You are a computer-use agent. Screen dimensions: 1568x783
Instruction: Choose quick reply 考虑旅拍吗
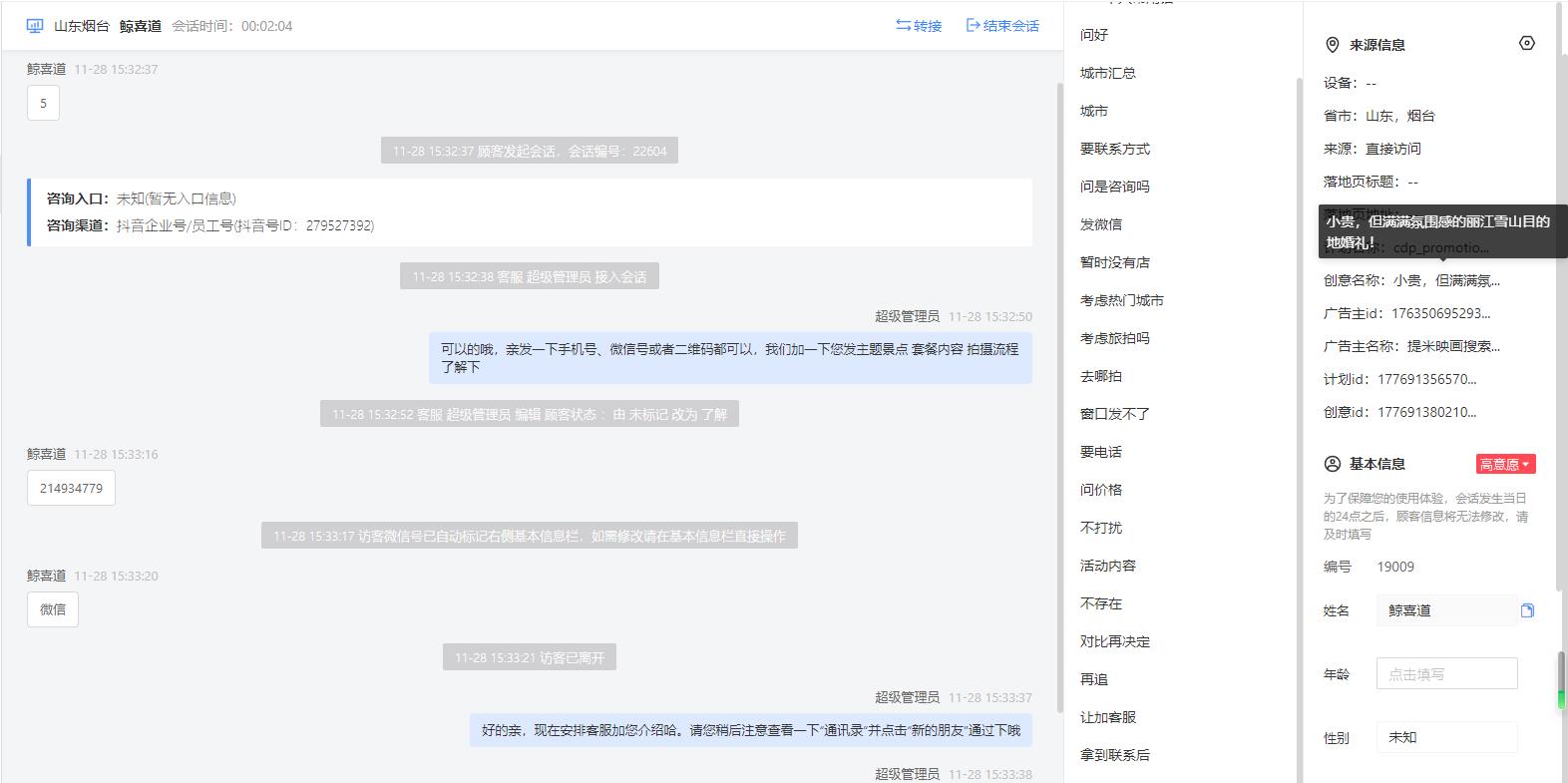pyautogui.click(x=1115, y=338)
